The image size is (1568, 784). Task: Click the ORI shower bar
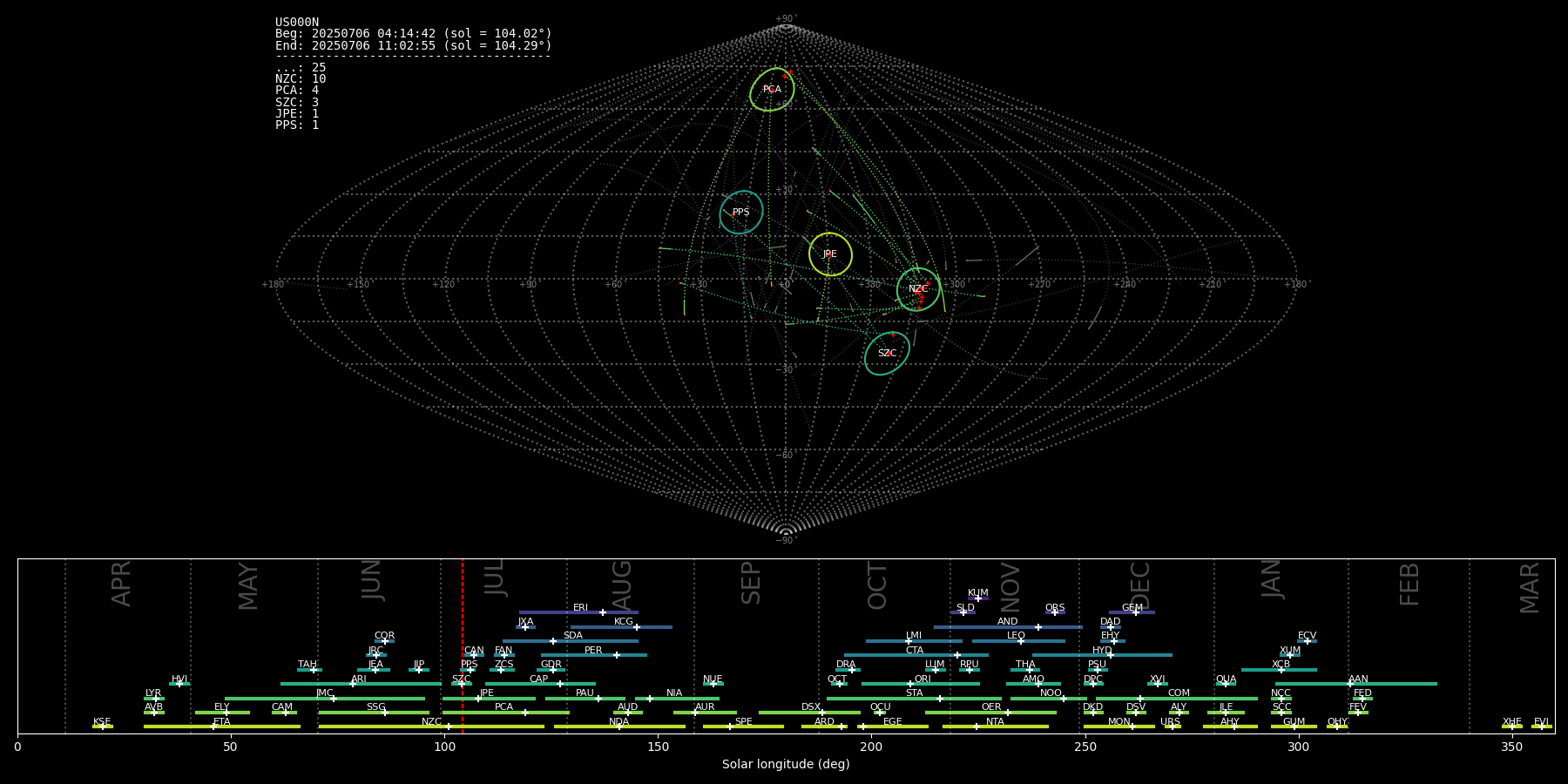click(x=921, y=684)
